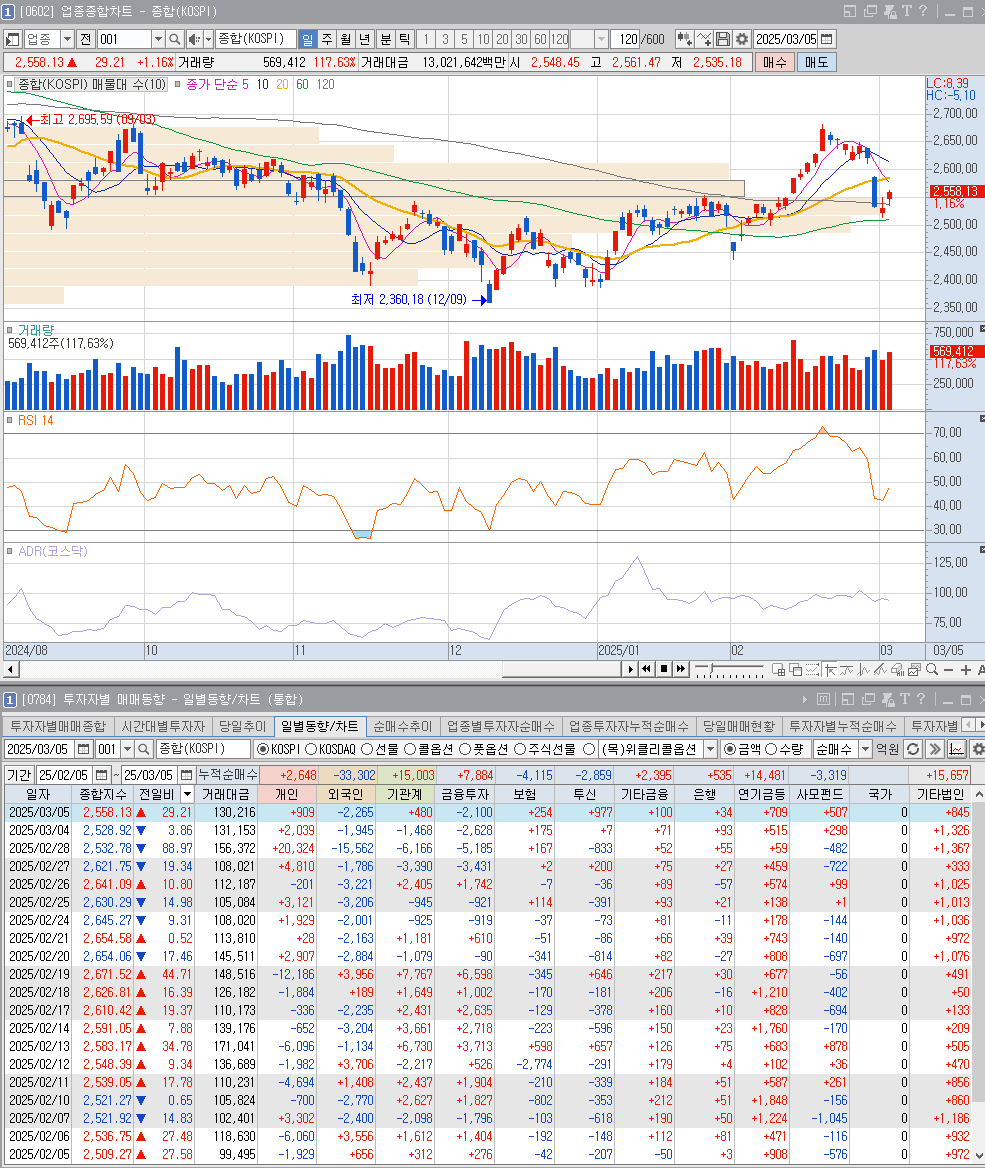
Task: Click the search magnifier beside code 001 in chart window
Action: (x=174, y=39)
